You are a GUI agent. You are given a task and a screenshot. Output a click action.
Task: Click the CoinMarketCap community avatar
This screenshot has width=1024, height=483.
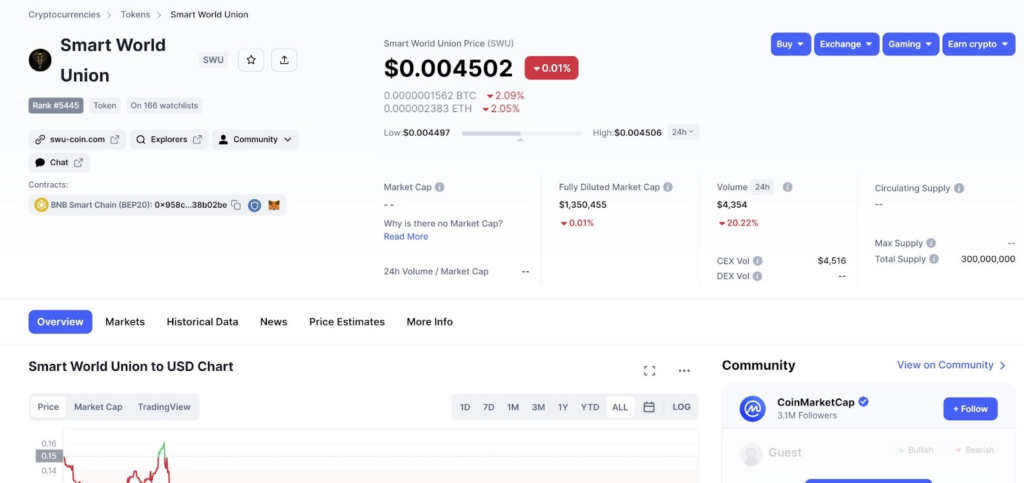tap(752, 409)
